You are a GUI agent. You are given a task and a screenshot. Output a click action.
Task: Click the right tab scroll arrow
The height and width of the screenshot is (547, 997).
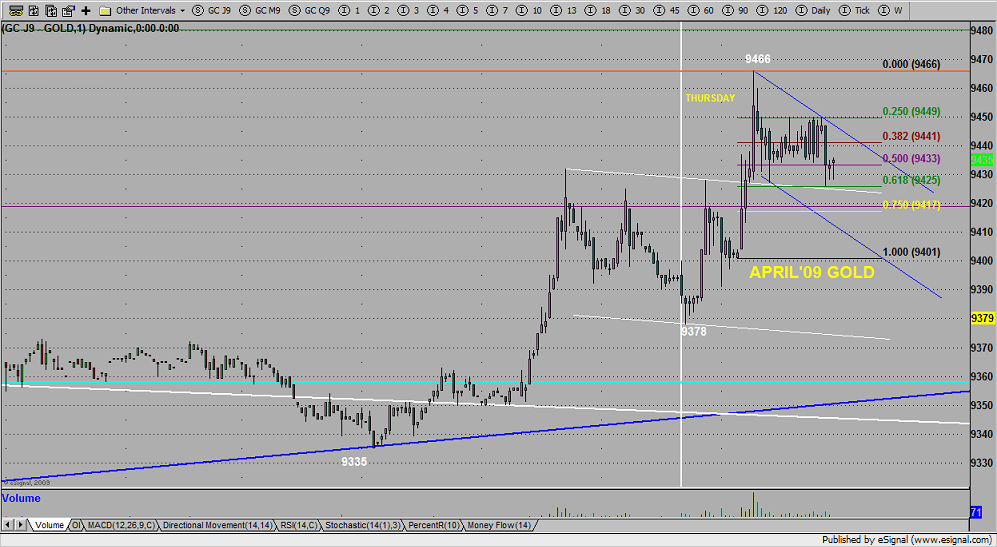tap(21, 525)
